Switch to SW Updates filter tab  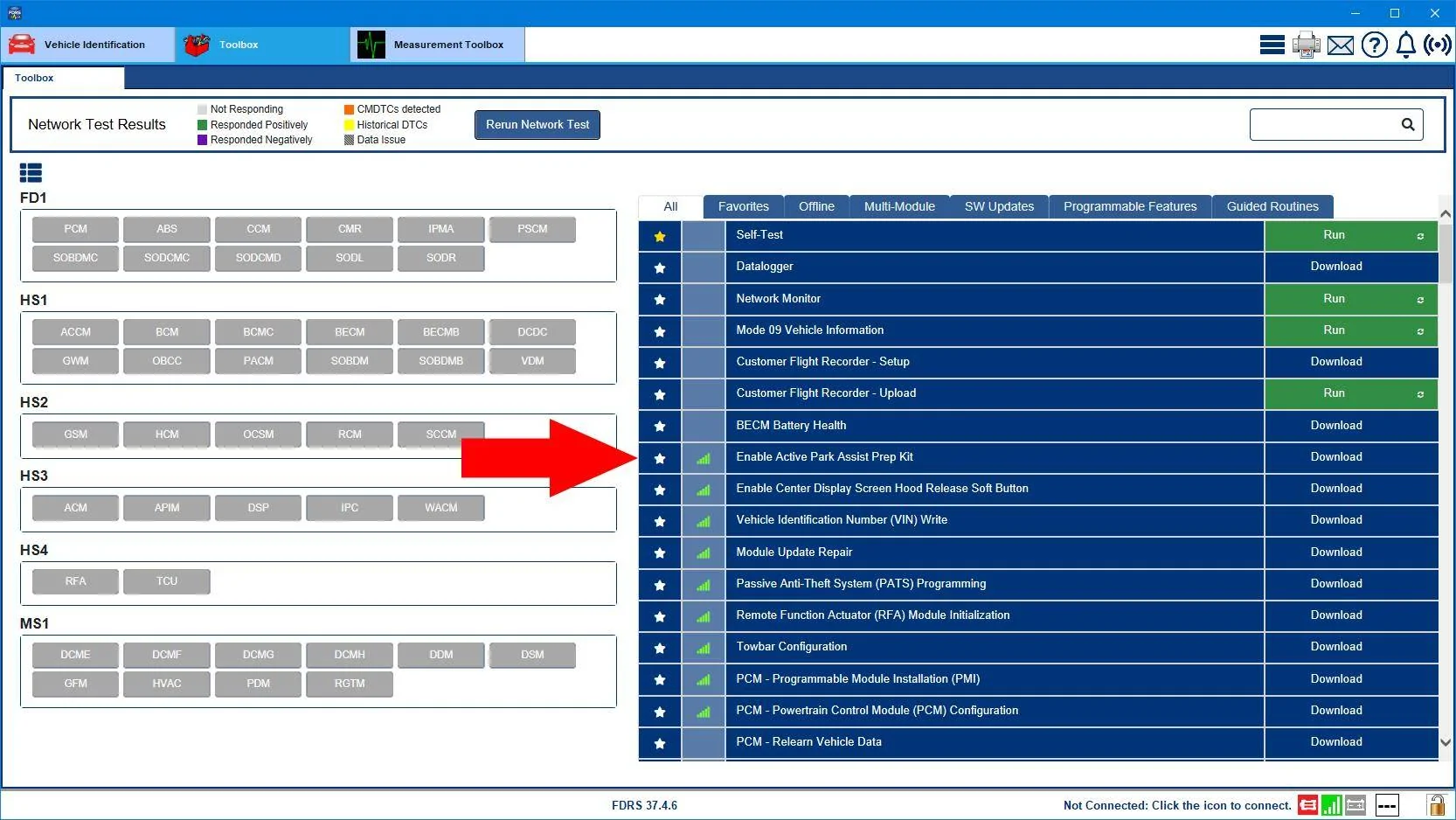[x=999, y=206]
